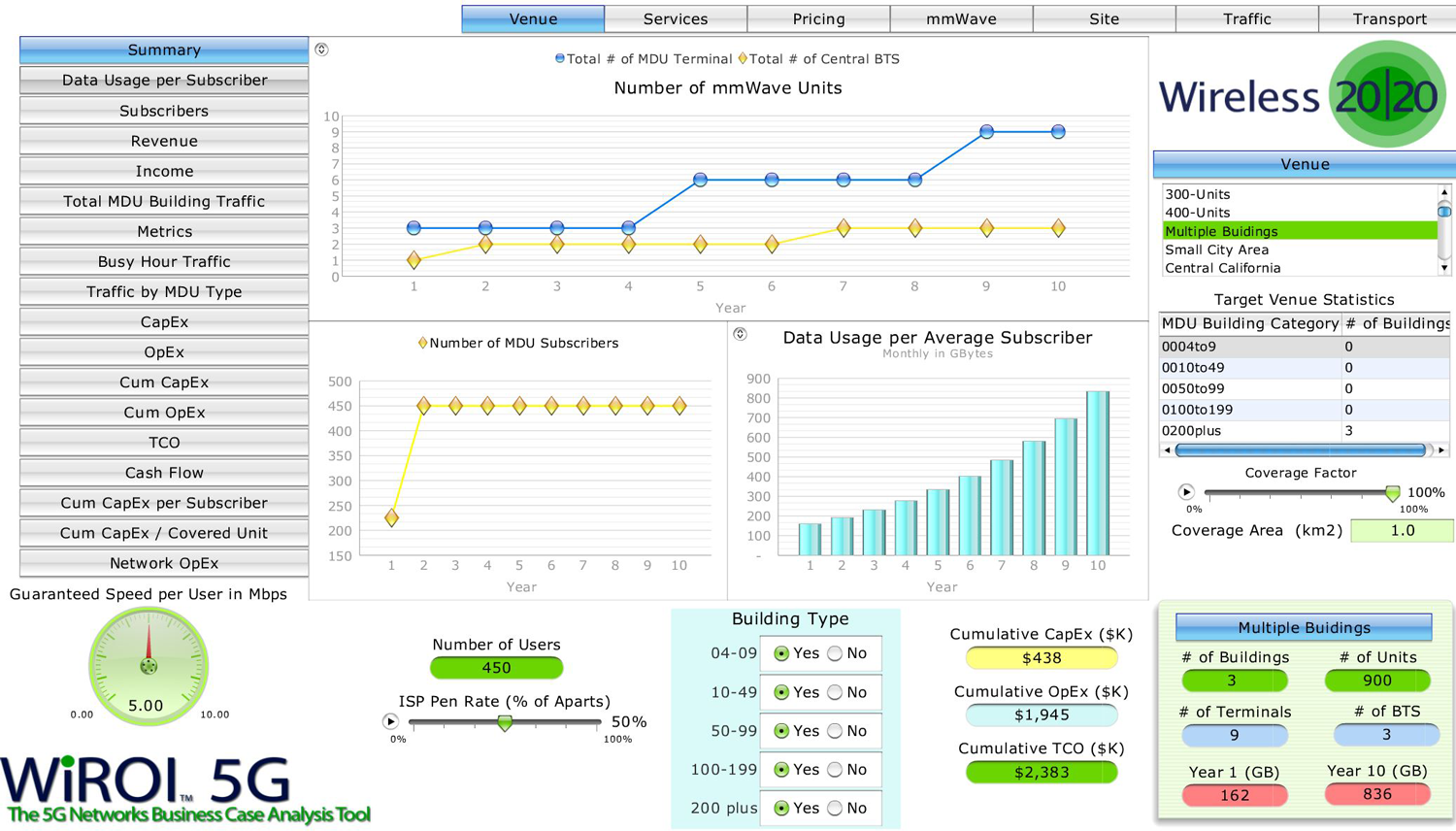Click the Wireless 20|20 logo
Screen dimensions: 1456x831
(1303, 95)
